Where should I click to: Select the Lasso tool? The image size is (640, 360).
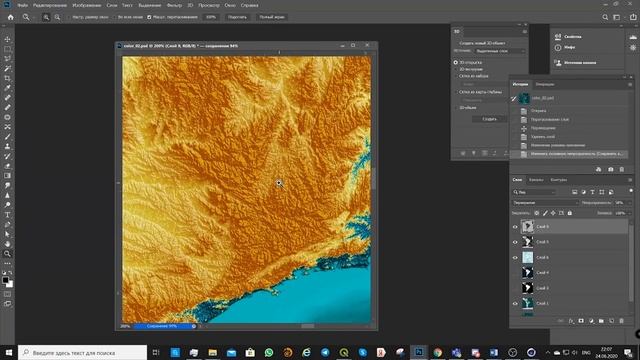7,59
